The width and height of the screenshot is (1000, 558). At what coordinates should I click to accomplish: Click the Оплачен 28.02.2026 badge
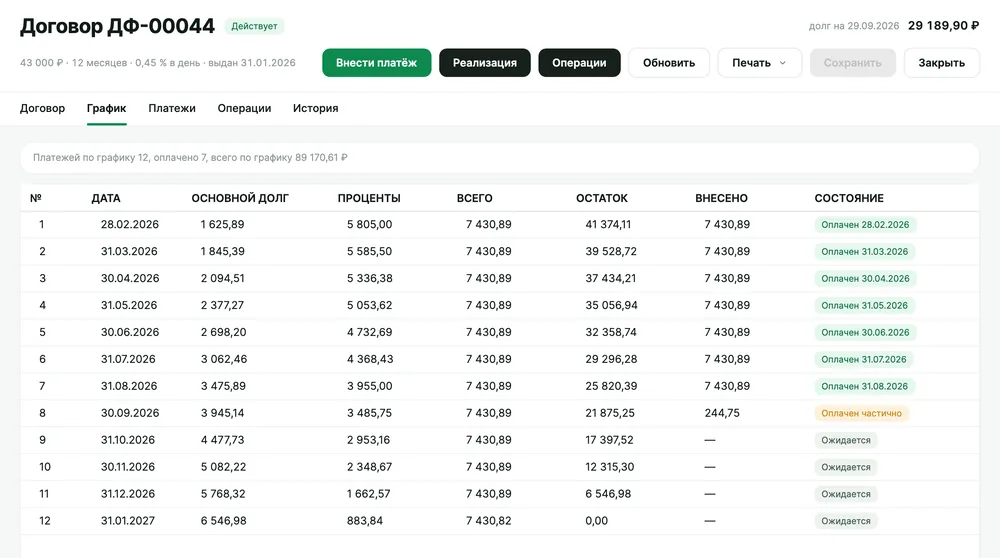coord(865,224)
